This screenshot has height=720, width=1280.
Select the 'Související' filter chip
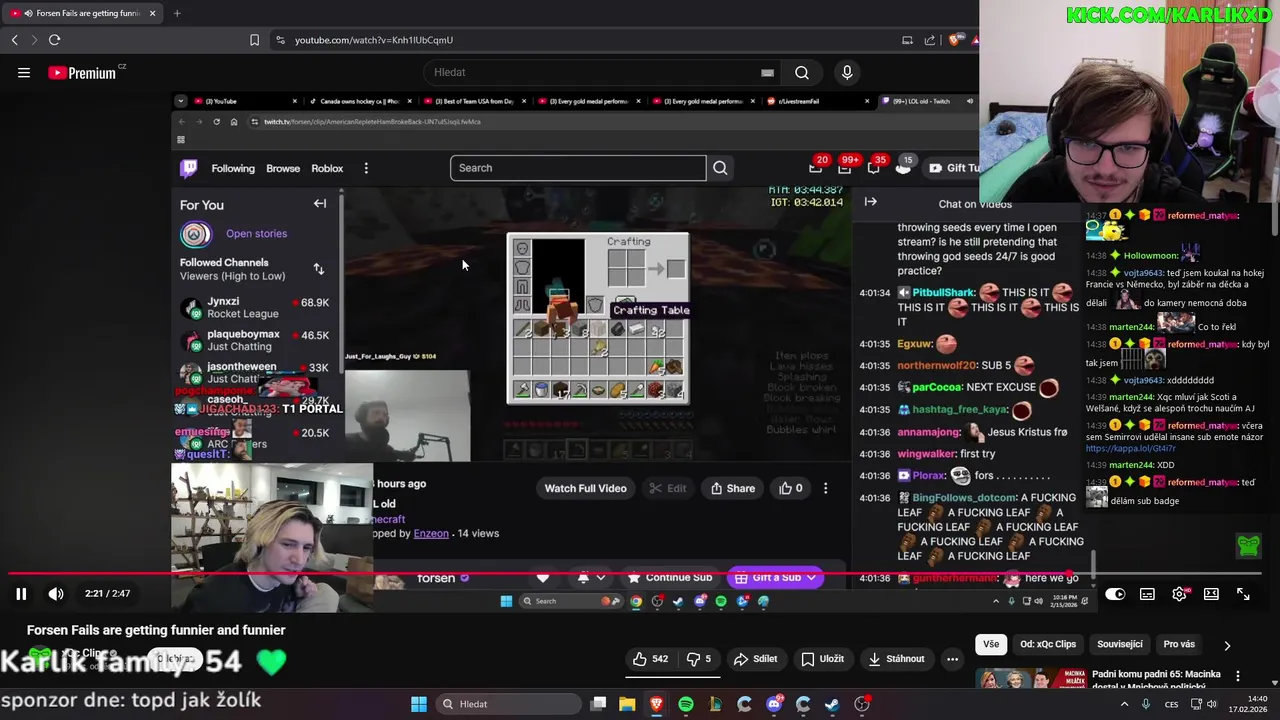coord(1120,645)
